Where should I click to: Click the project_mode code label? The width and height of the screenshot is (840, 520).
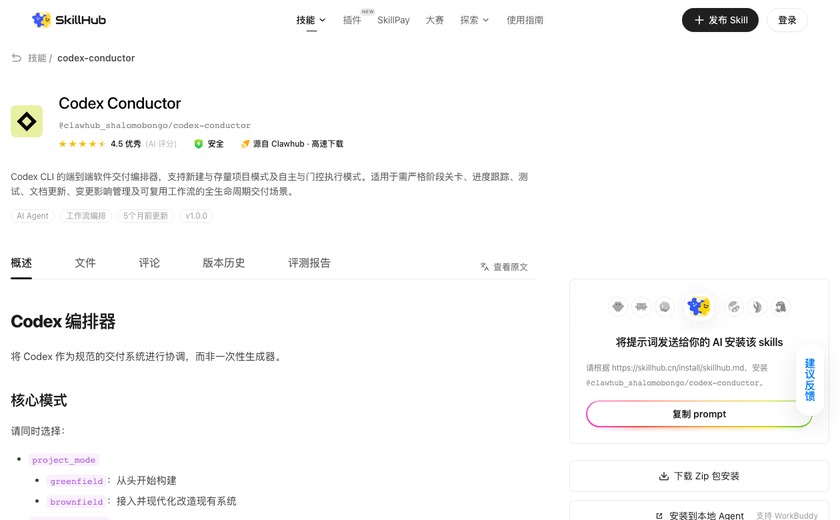pos(64,460)
